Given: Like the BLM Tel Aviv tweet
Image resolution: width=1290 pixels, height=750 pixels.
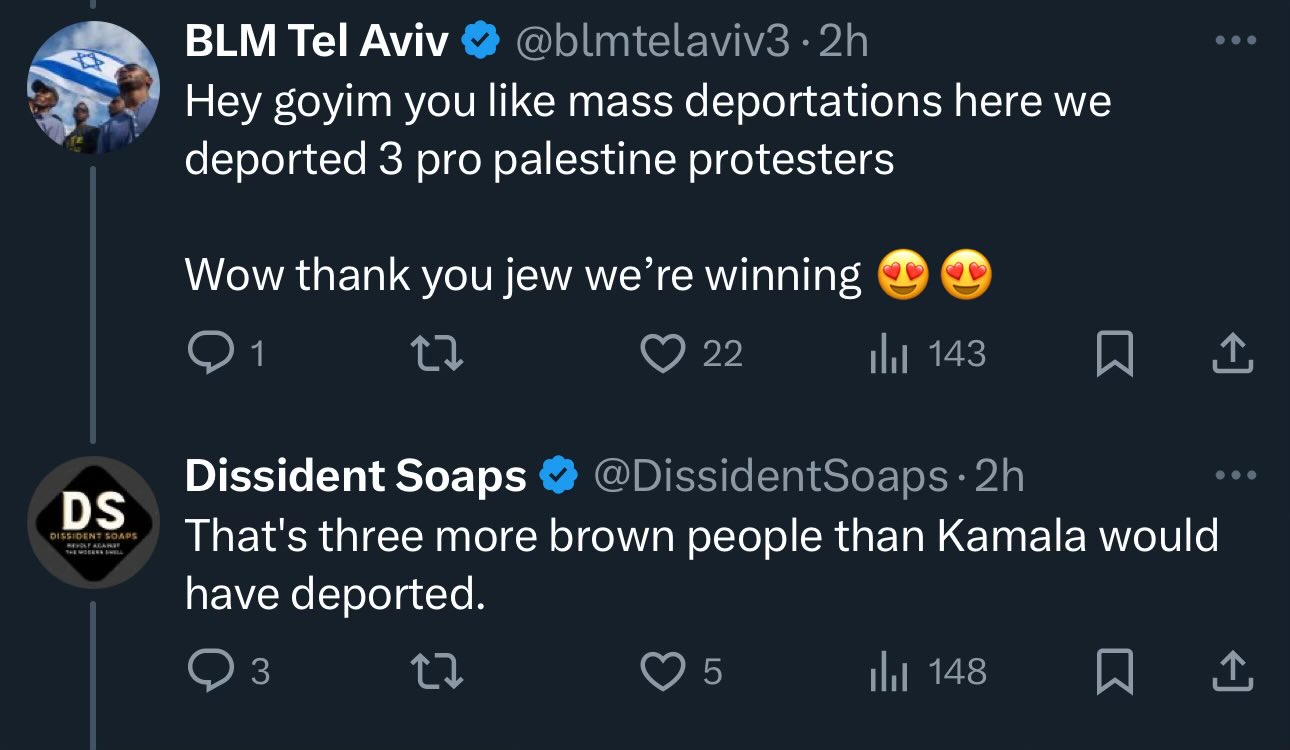Looking at the screenshot, I should (x=661, y=354).
